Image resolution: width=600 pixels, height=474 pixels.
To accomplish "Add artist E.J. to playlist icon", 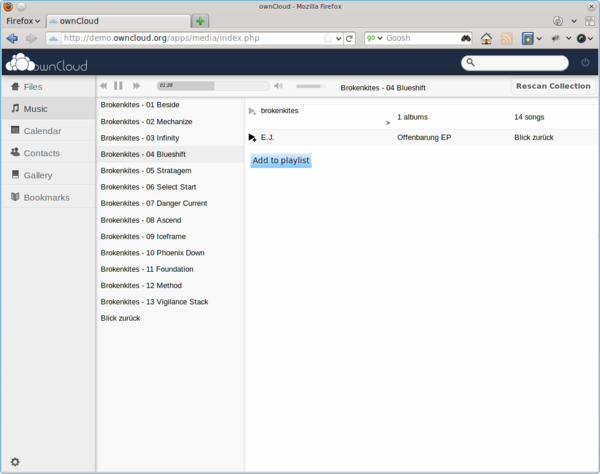I will tap(252, 138).
